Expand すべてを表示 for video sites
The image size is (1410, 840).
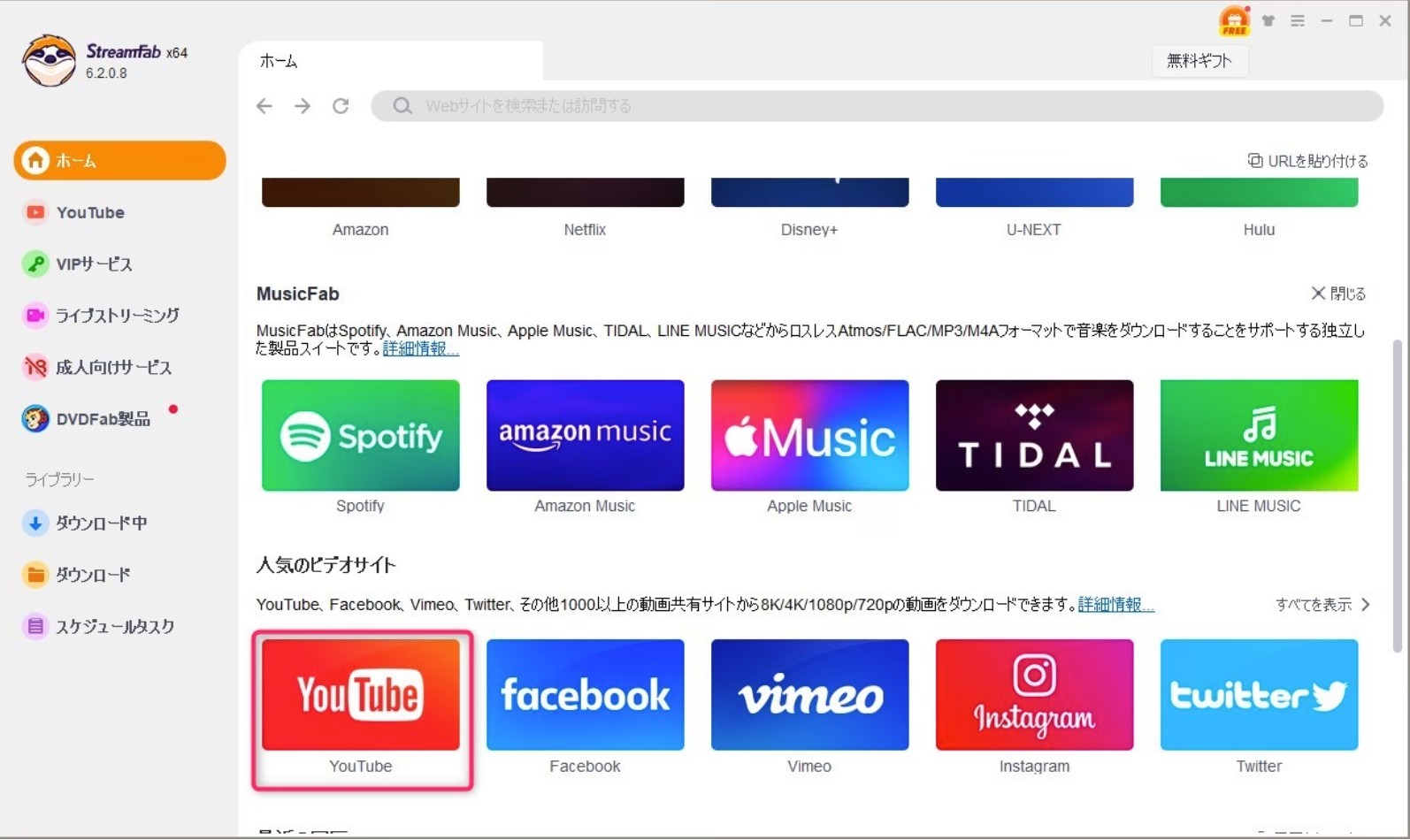click(x=1322, y=605)
